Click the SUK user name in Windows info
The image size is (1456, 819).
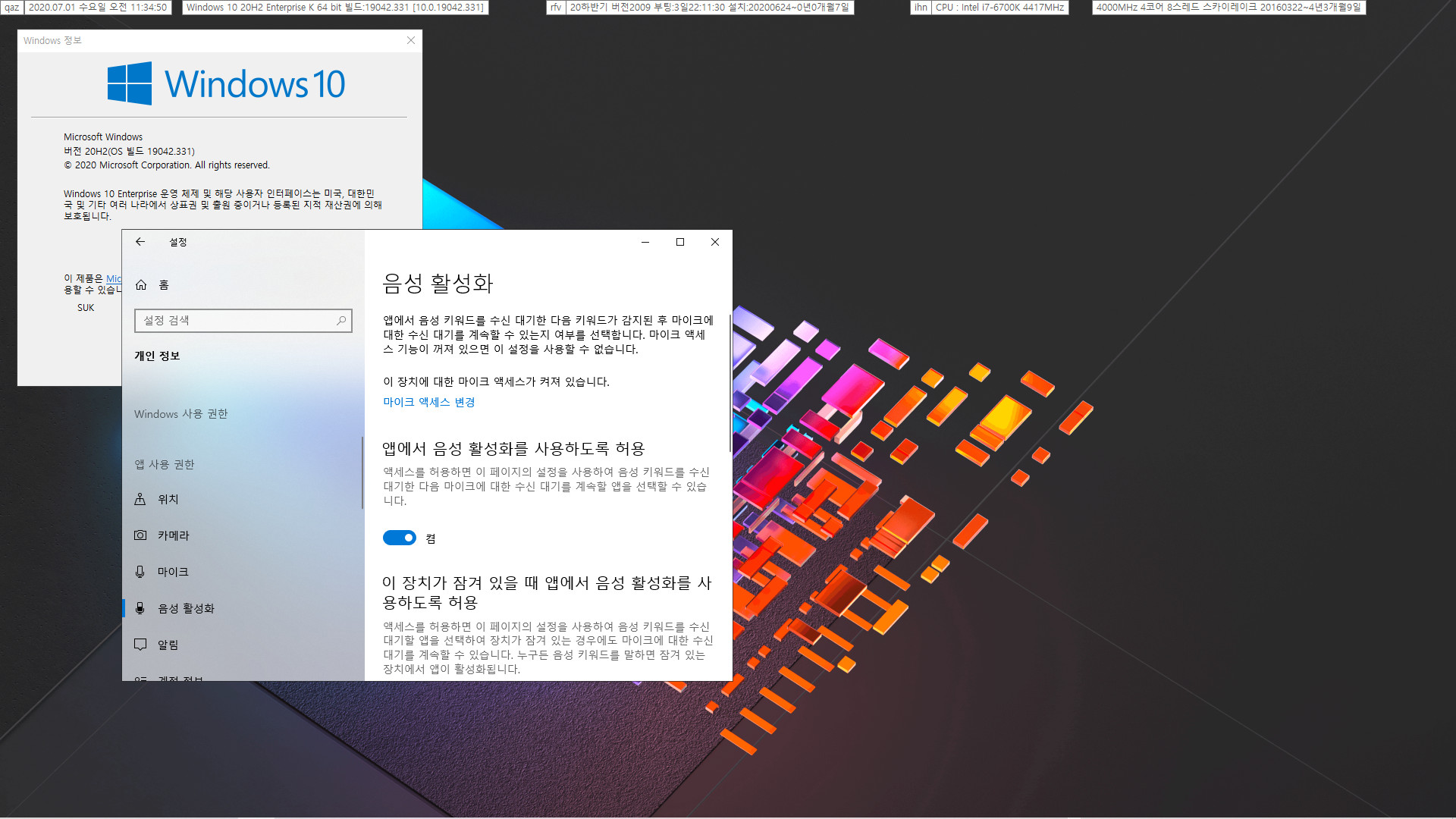(x=86, y=308)
